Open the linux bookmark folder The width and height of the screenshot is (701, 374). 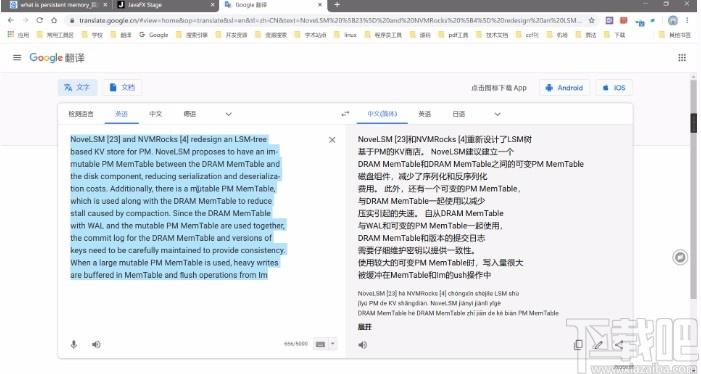[x=346, y=34]
